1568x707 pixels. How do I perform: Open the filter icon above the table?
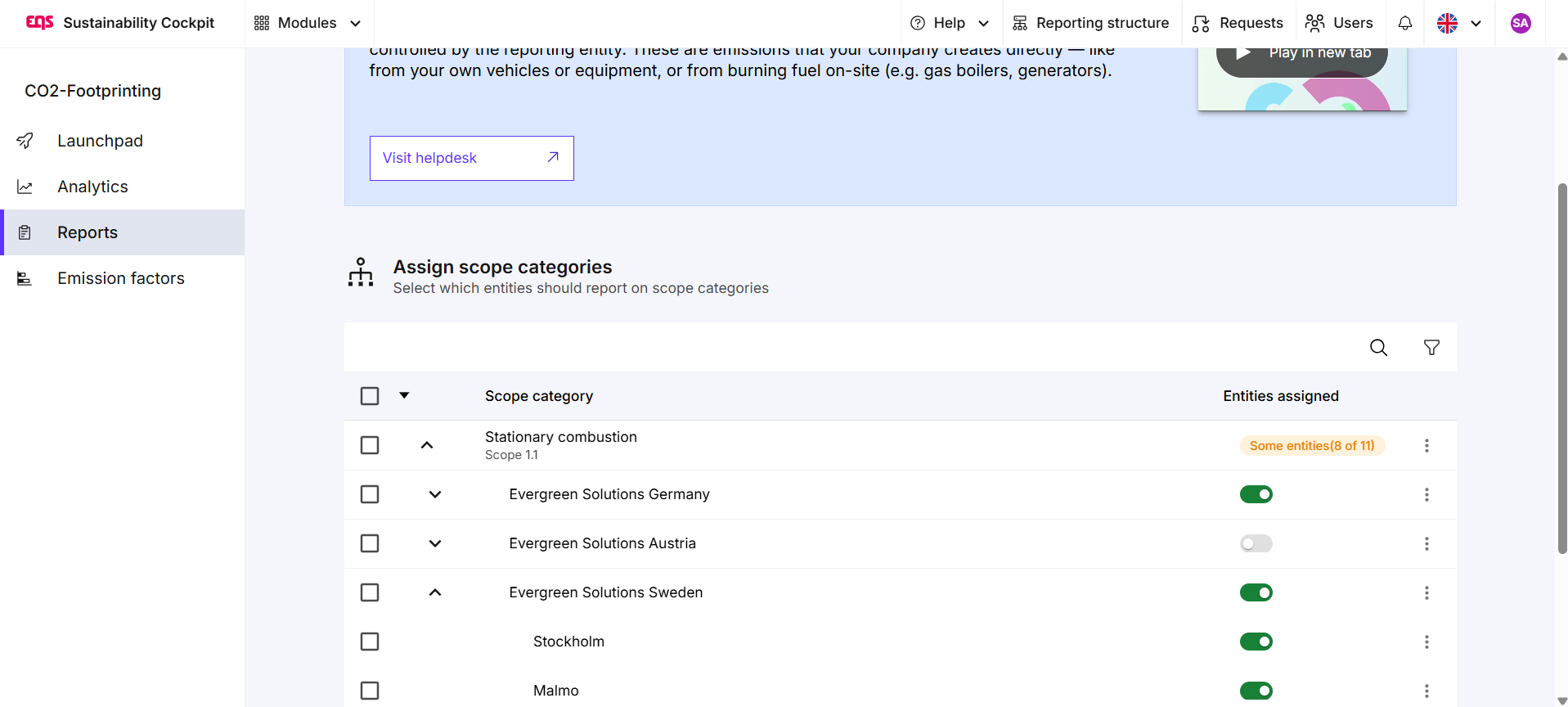(x=1431, y=348)
